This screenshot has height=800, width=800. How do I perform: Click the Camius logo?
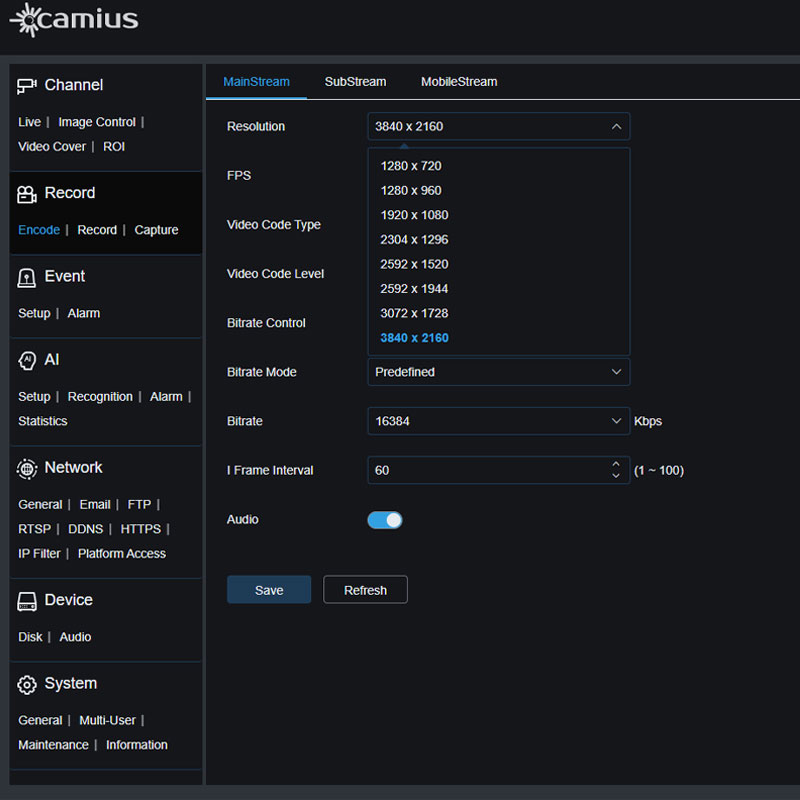(x=73, y=19)
